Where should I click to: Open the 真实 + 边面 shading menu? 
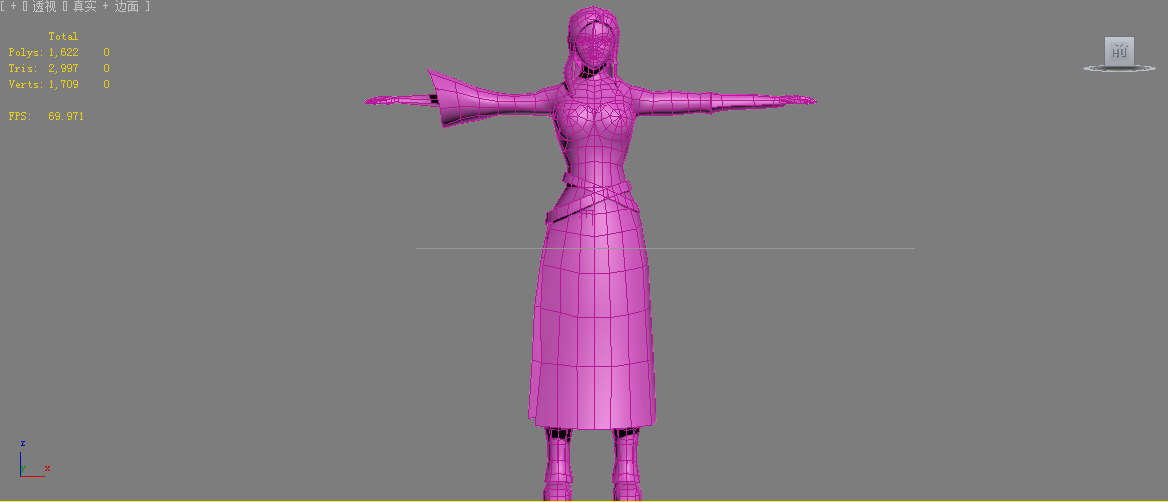click(105, 6)
